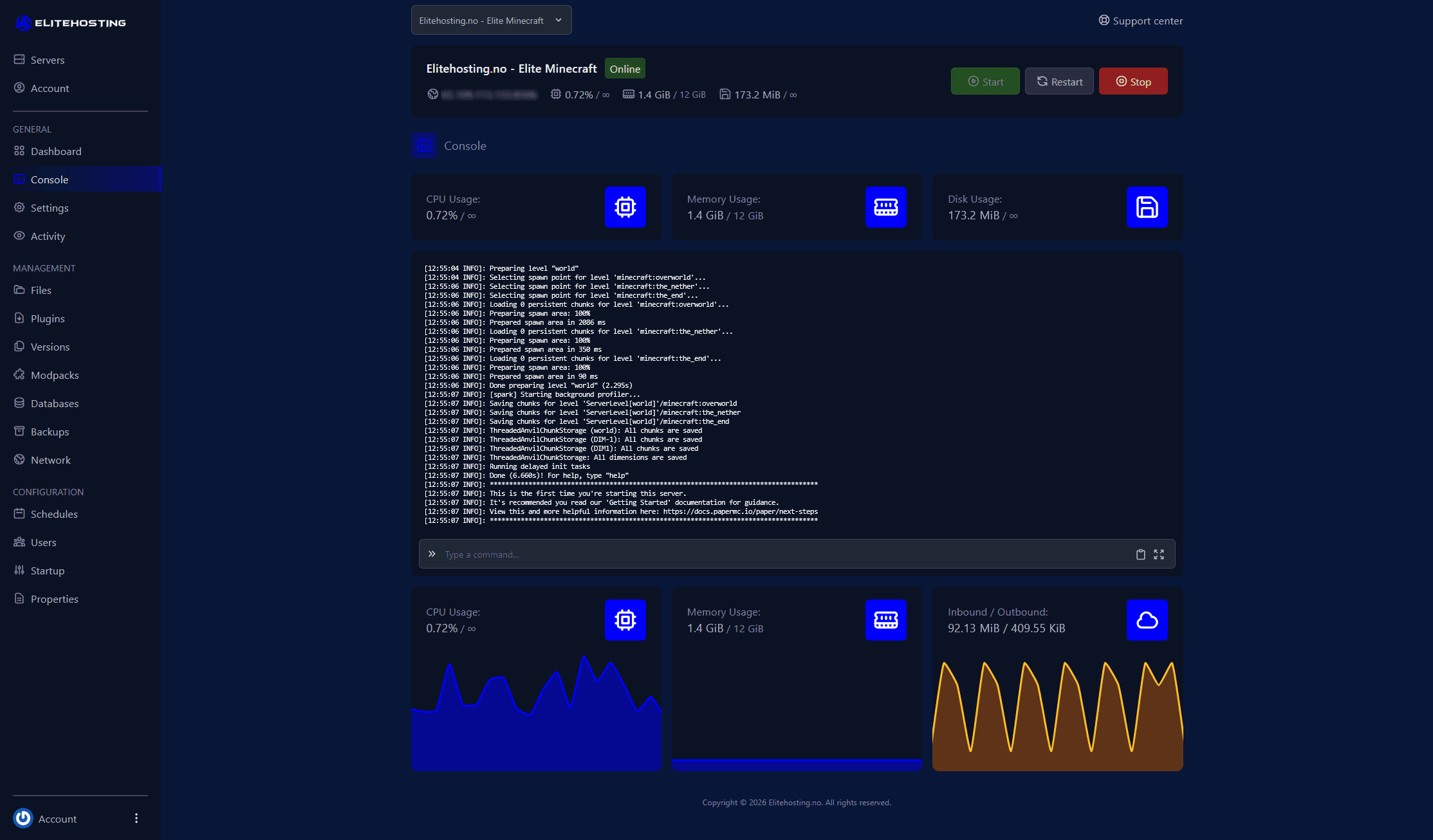Click the Elitehosting logo icon
Viewport: 1433px width, 840px height.
tap(24, 23)
